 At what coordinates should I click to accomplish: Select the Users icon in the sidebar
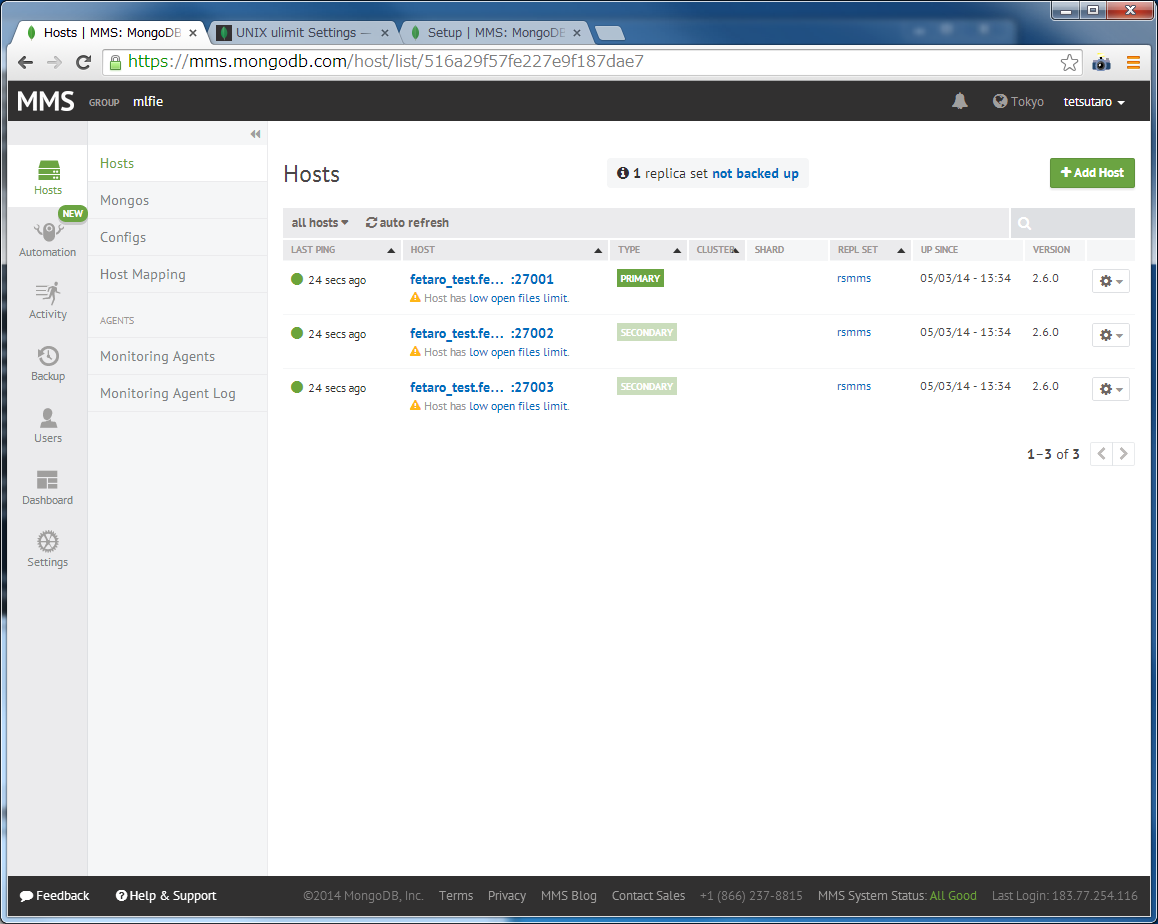coord(47,425)
